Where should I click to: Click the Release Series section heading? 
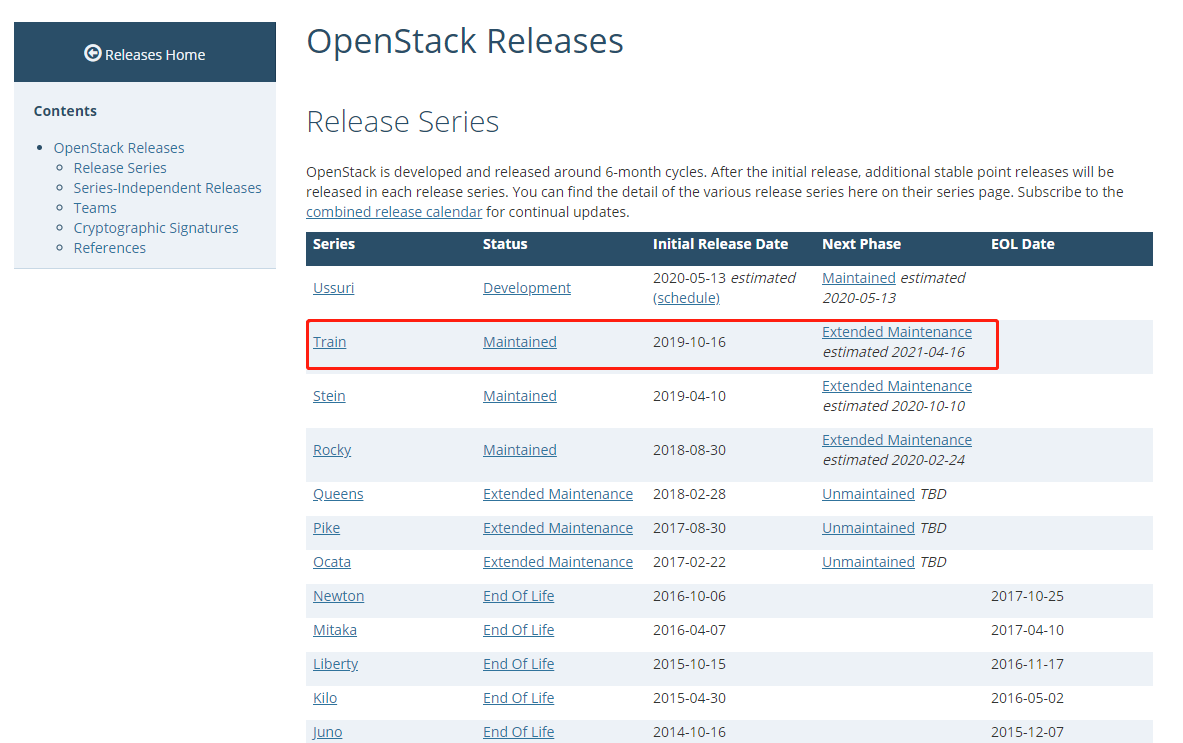coord(403,121)
